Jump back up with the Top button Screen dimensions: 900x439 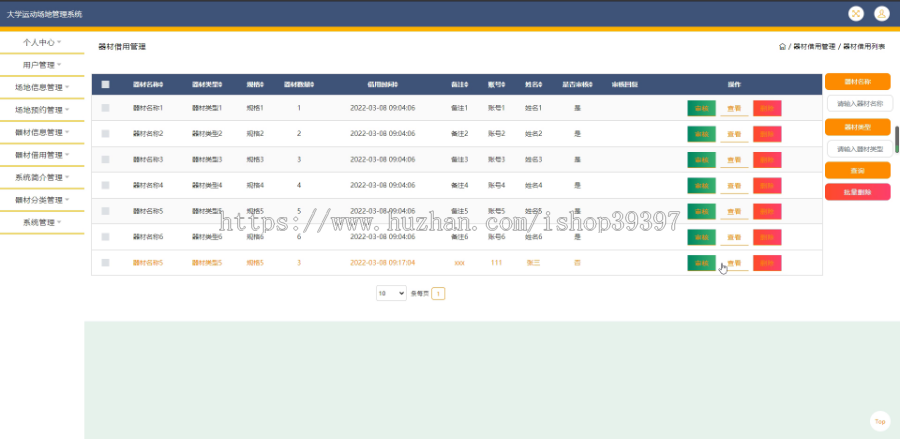(x=880, y=421)
